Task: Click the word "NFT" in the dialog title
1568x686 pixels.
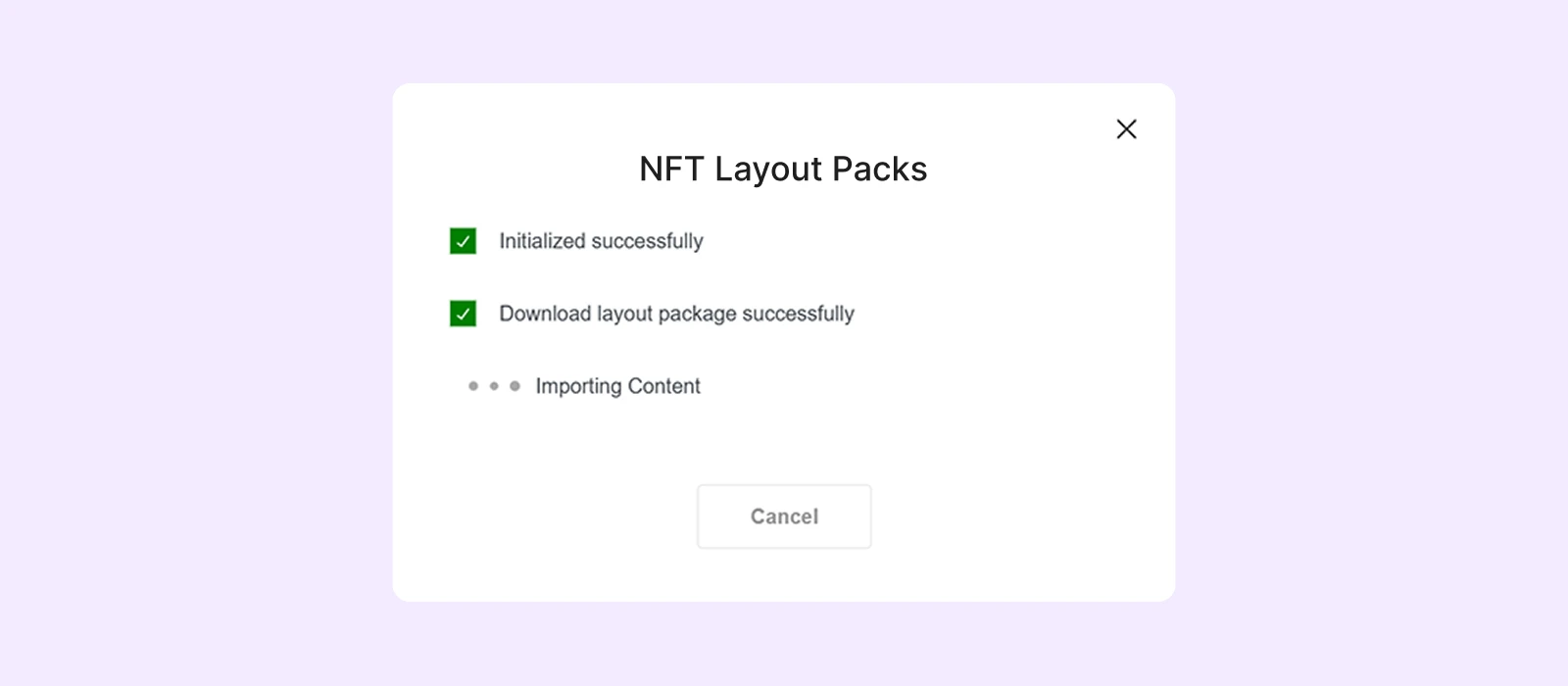Action: tap(671, 170)
